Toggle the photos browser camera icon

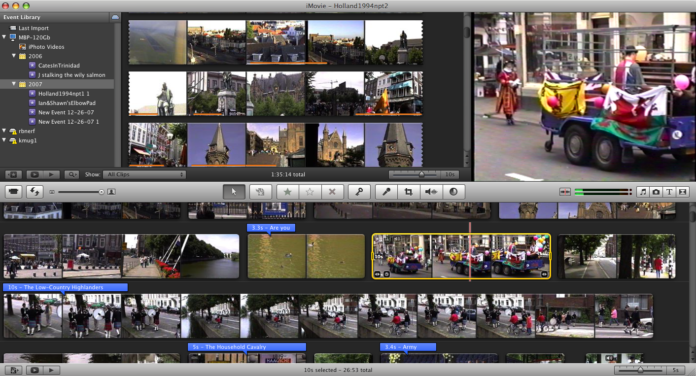click(x=656, y=192)
